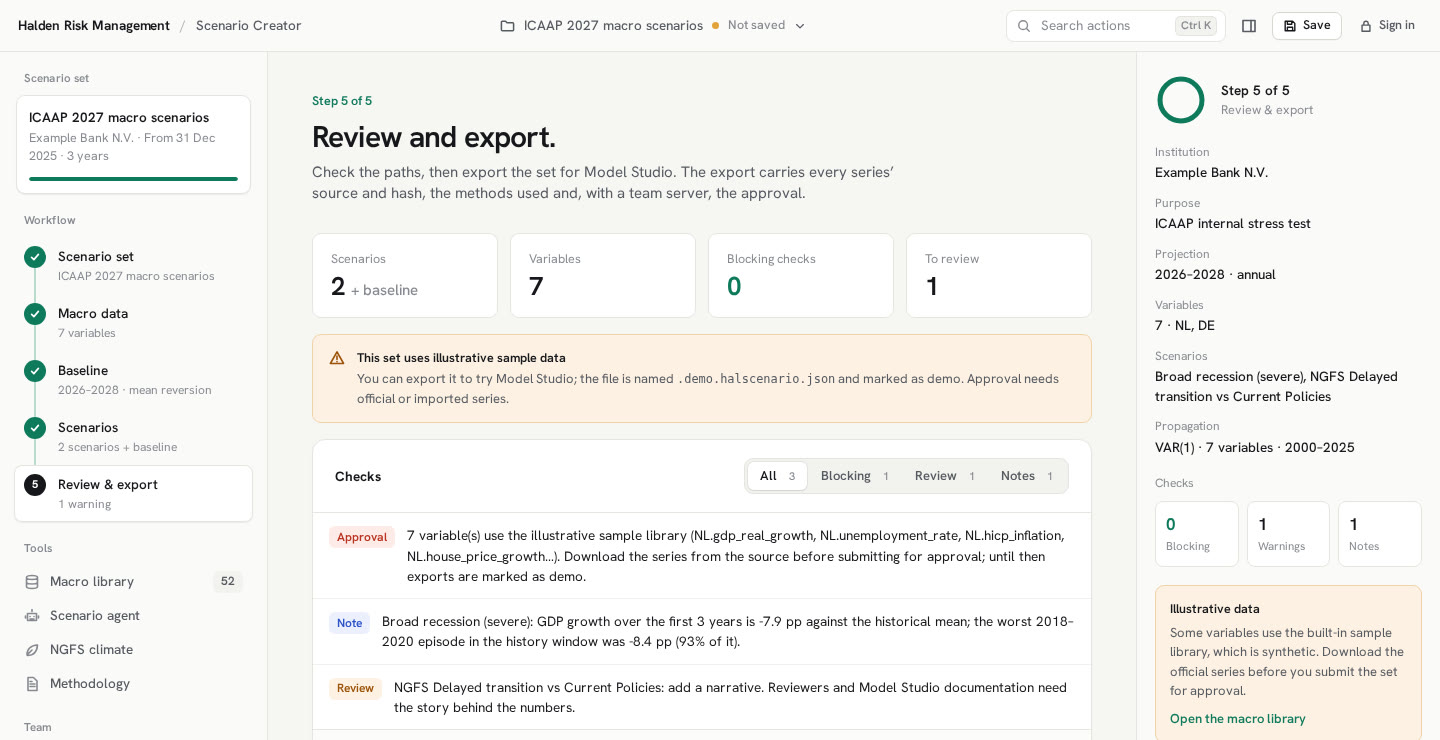Click the Macro library database icon
1440x740 pixels.
pos(32,582)
